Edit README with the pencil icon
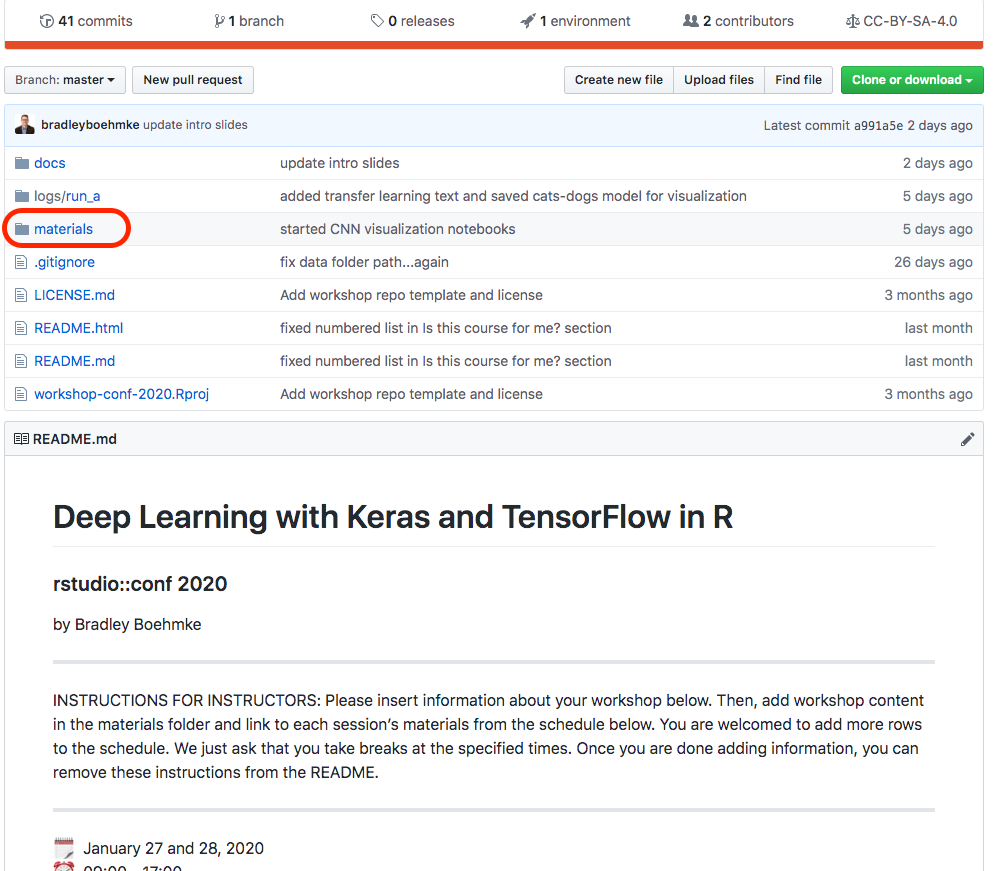The image size is (996, 871). (x=967, y=439)
